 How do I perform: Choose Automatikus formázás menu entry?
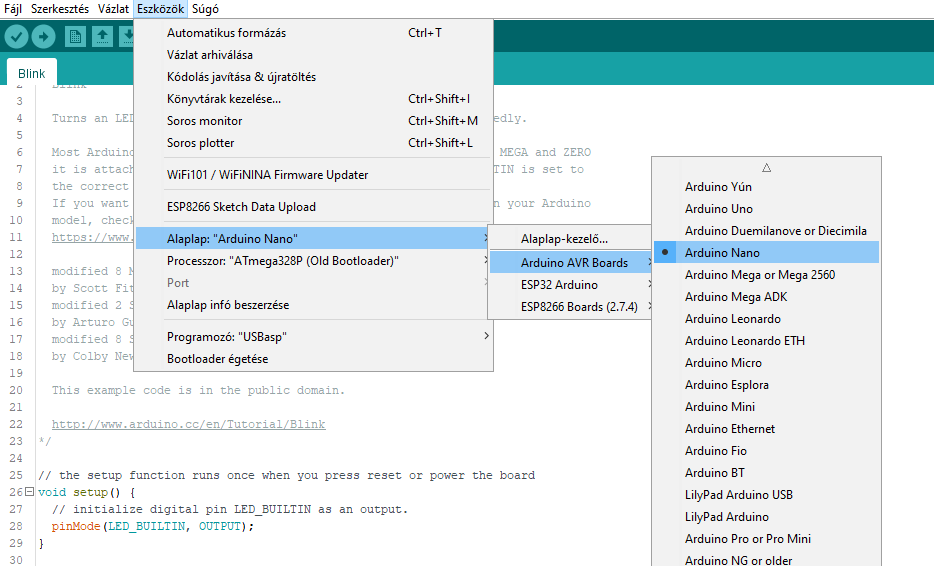[314, 33]
